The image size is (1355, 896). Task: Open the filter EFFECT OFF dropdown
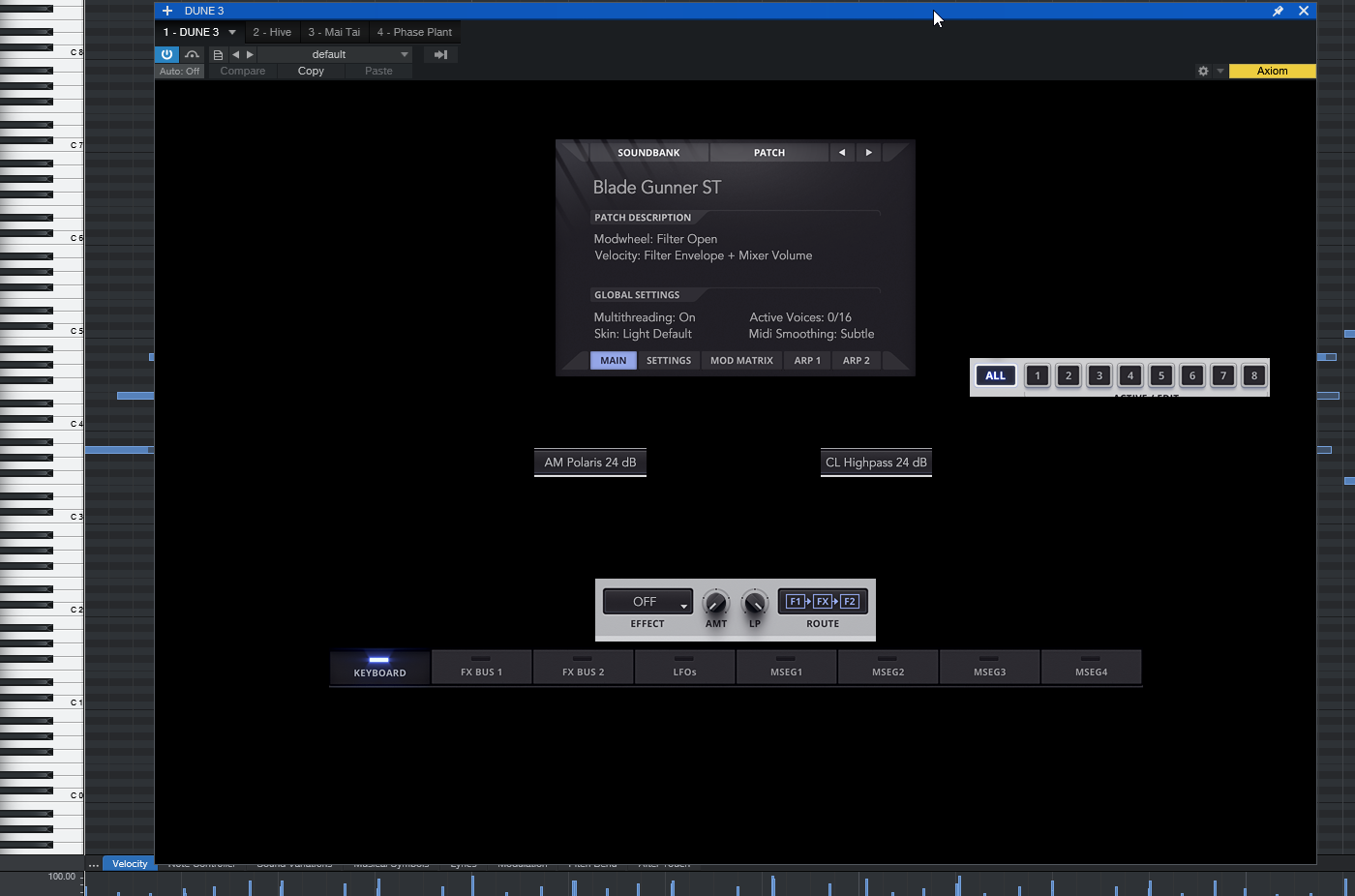[x=647, y=602]
